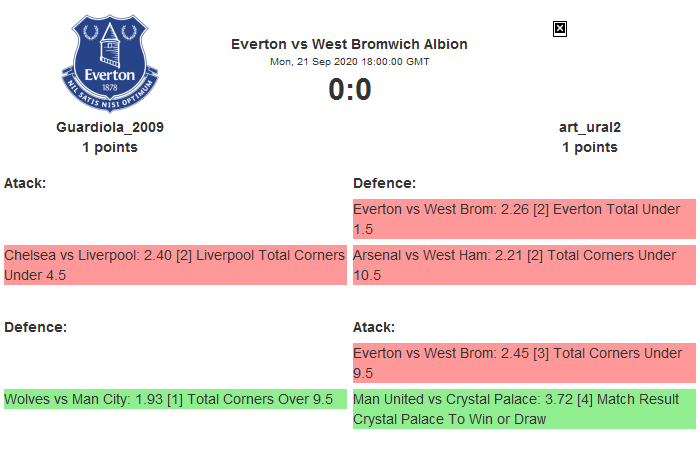Select the Chelsea vs Liverpool corners bet
Viewport: 700px width, 460px height.
[175, 265]
